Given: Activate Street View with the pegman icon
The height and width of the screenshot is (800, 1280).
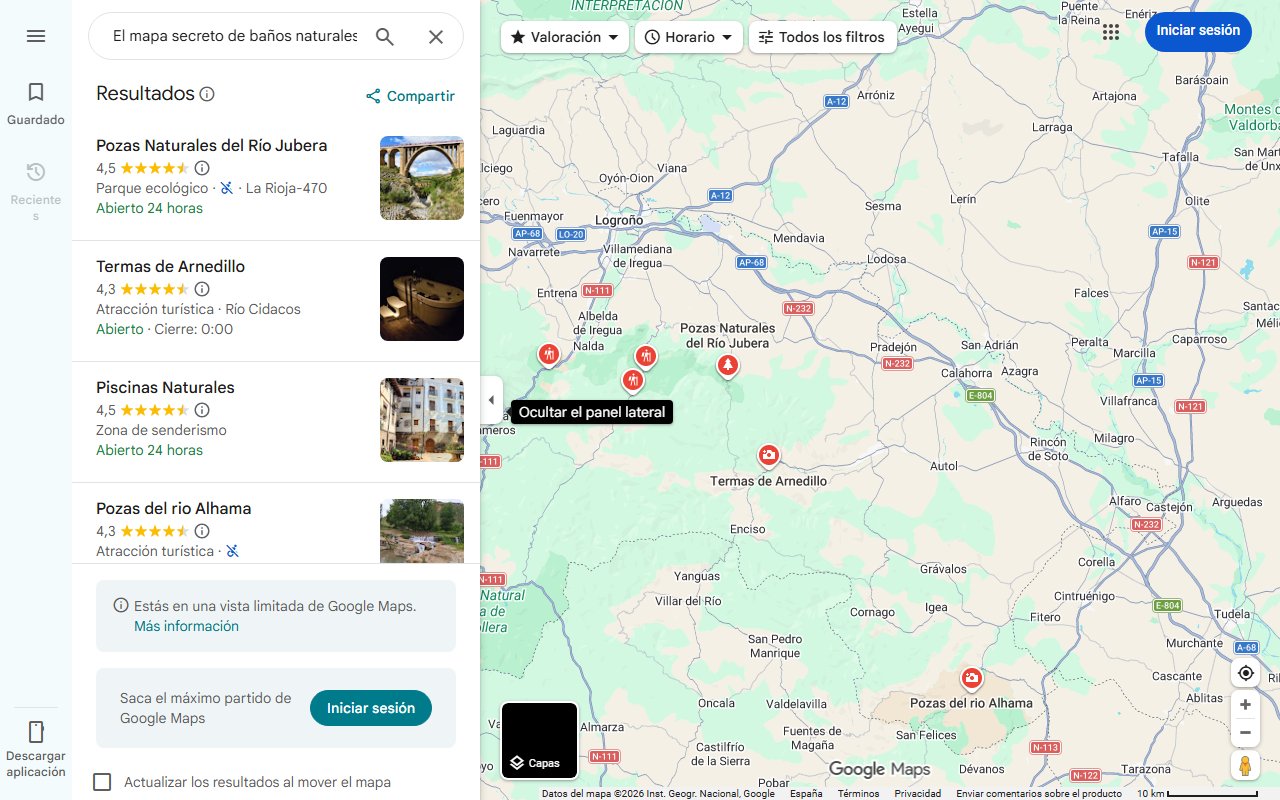Looking at the screenshot, I should point(1245,765).
